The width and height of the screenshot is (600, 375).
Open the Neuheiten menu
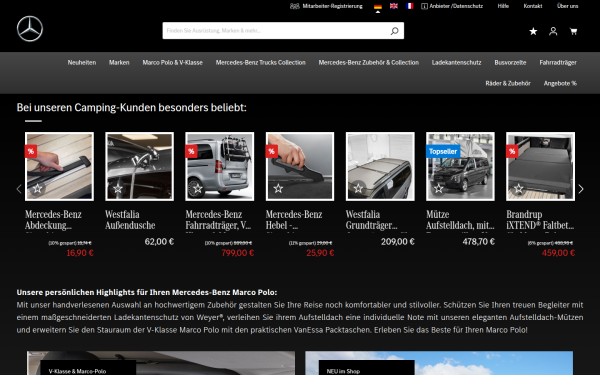click(x=82, y=62)
